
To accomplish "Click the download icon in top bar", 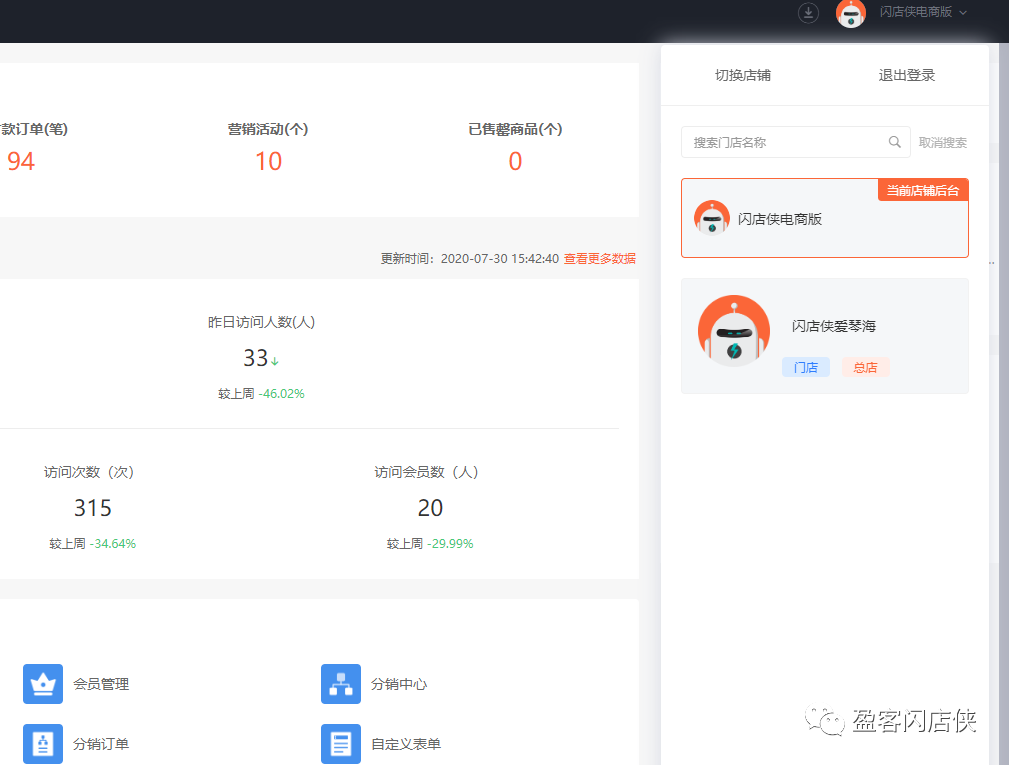I will [x=808, y=13].
